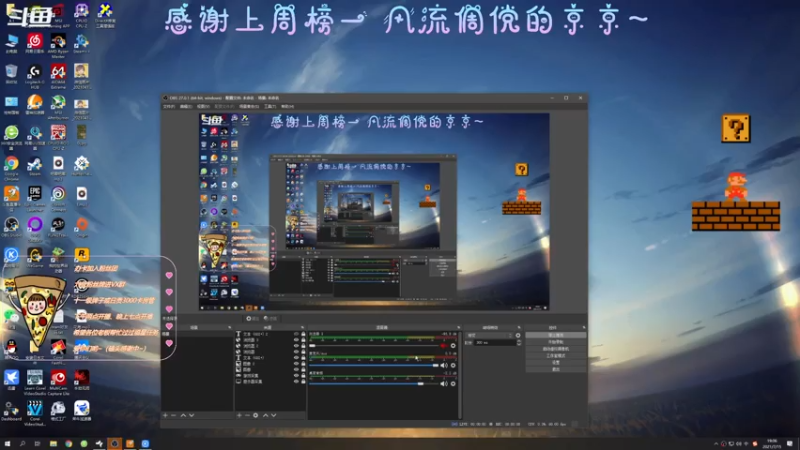Open Epic Games Launcher desktop icon
The image size is (800, 450).
tap(35, 198)
